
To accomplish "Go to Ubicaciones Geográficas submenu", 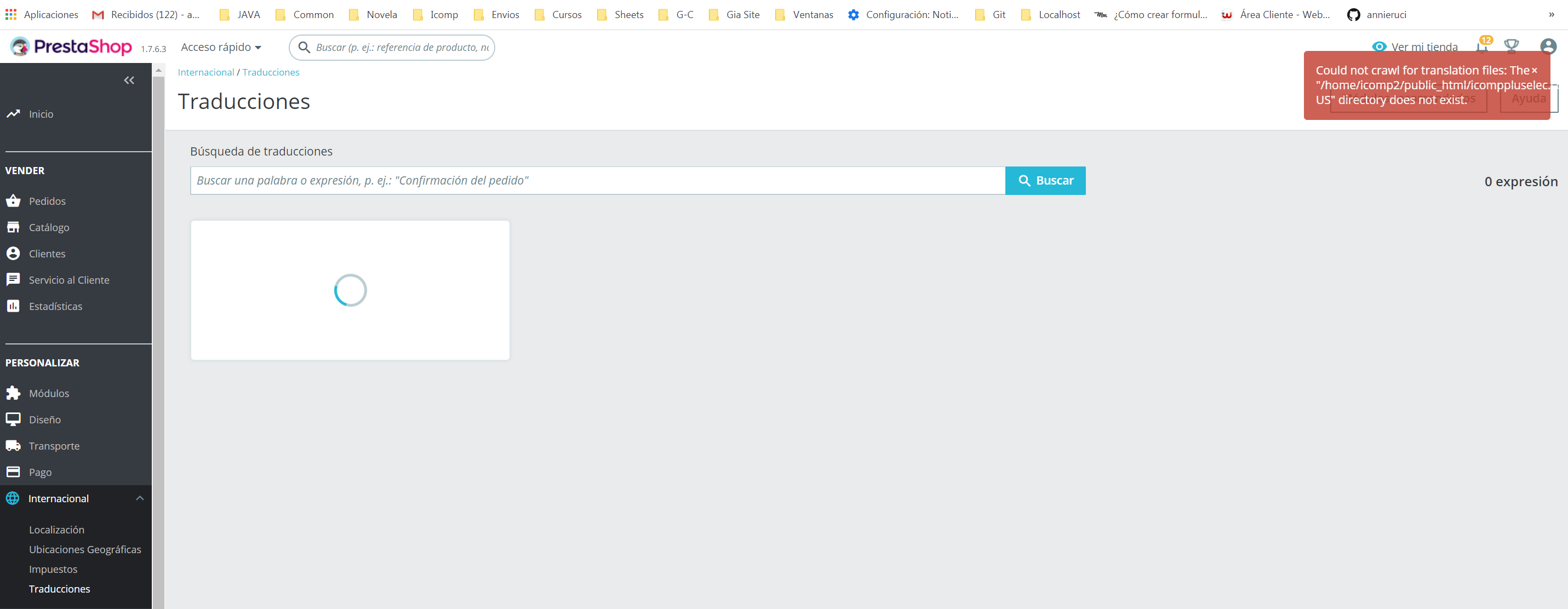I will pyautogui.click(x=85, y=549).
